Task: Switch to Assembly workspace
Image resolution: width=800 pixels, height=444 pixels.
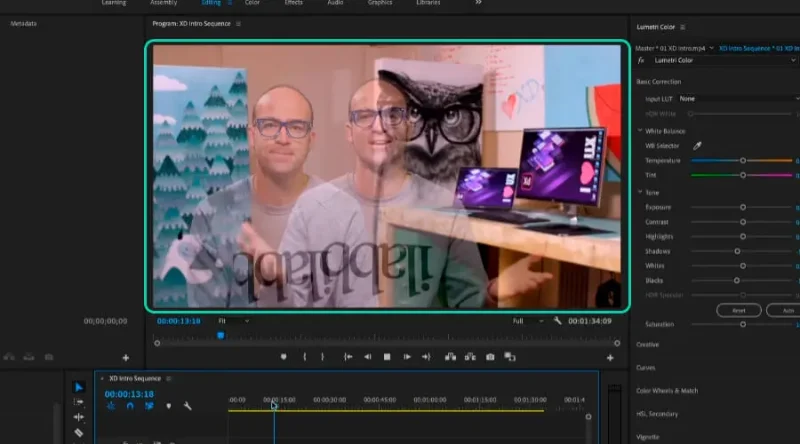Action: 163,3
